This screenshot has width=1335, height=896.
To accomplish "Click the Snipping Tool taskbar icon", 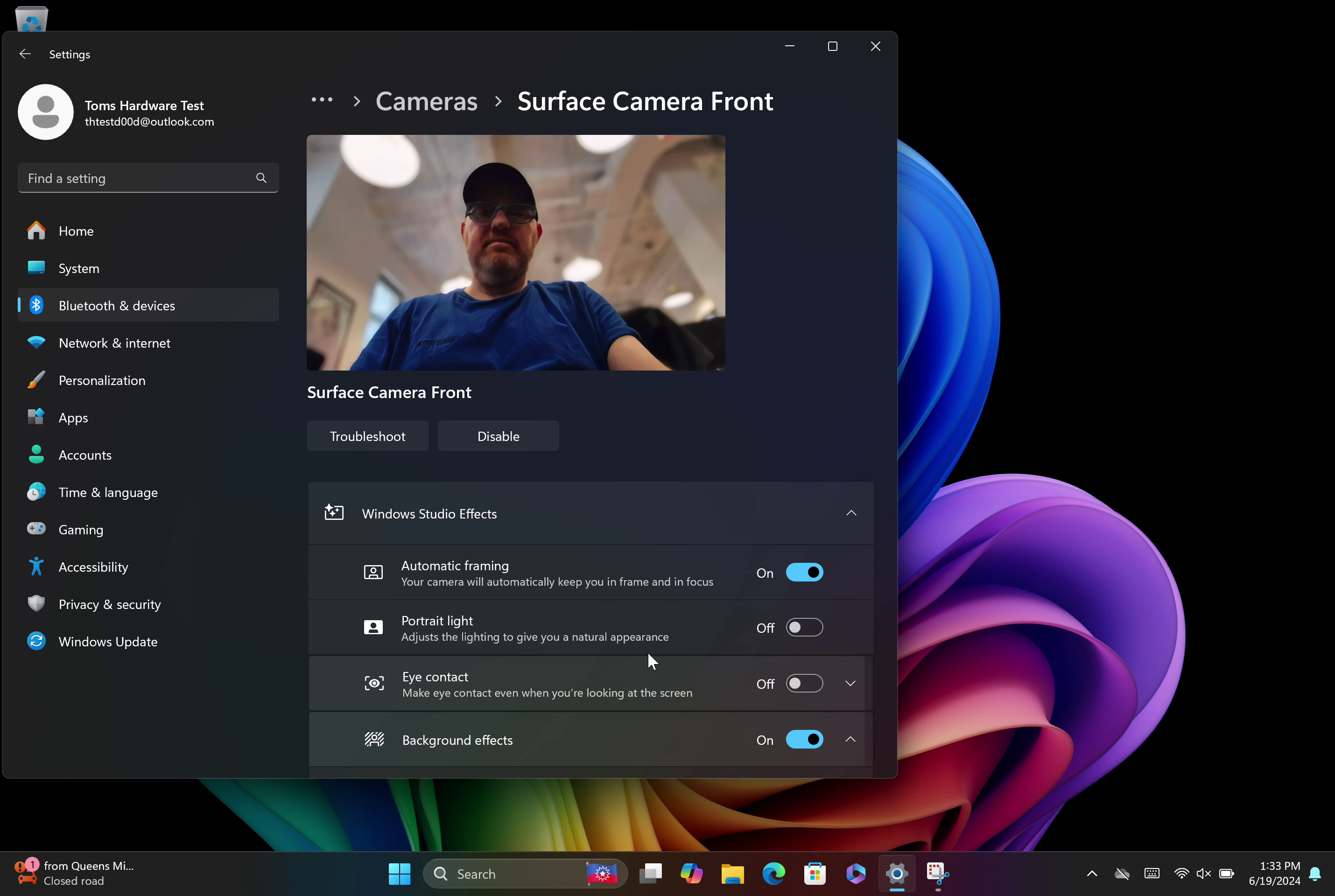I will tap(937, 873).
